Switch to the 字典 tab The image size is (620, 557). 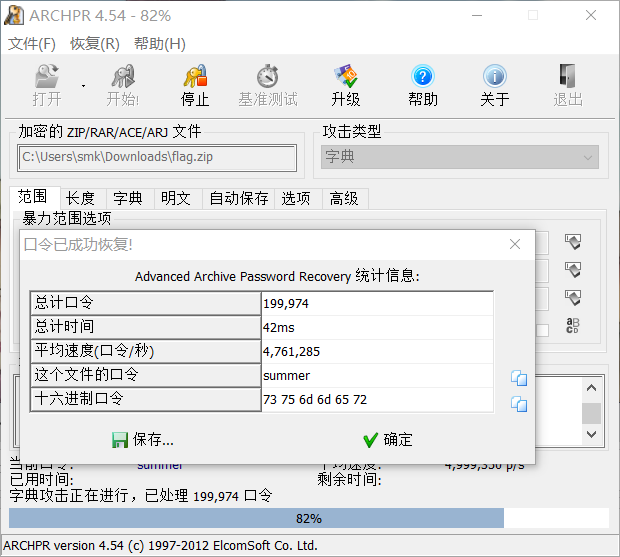pos(128,198)
